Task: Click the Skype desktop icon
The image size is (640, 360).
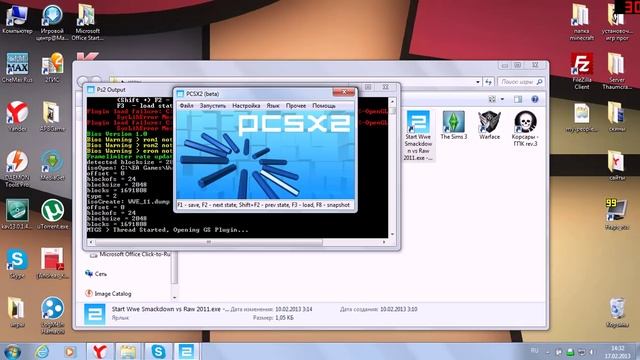Action: coord(17,264)
